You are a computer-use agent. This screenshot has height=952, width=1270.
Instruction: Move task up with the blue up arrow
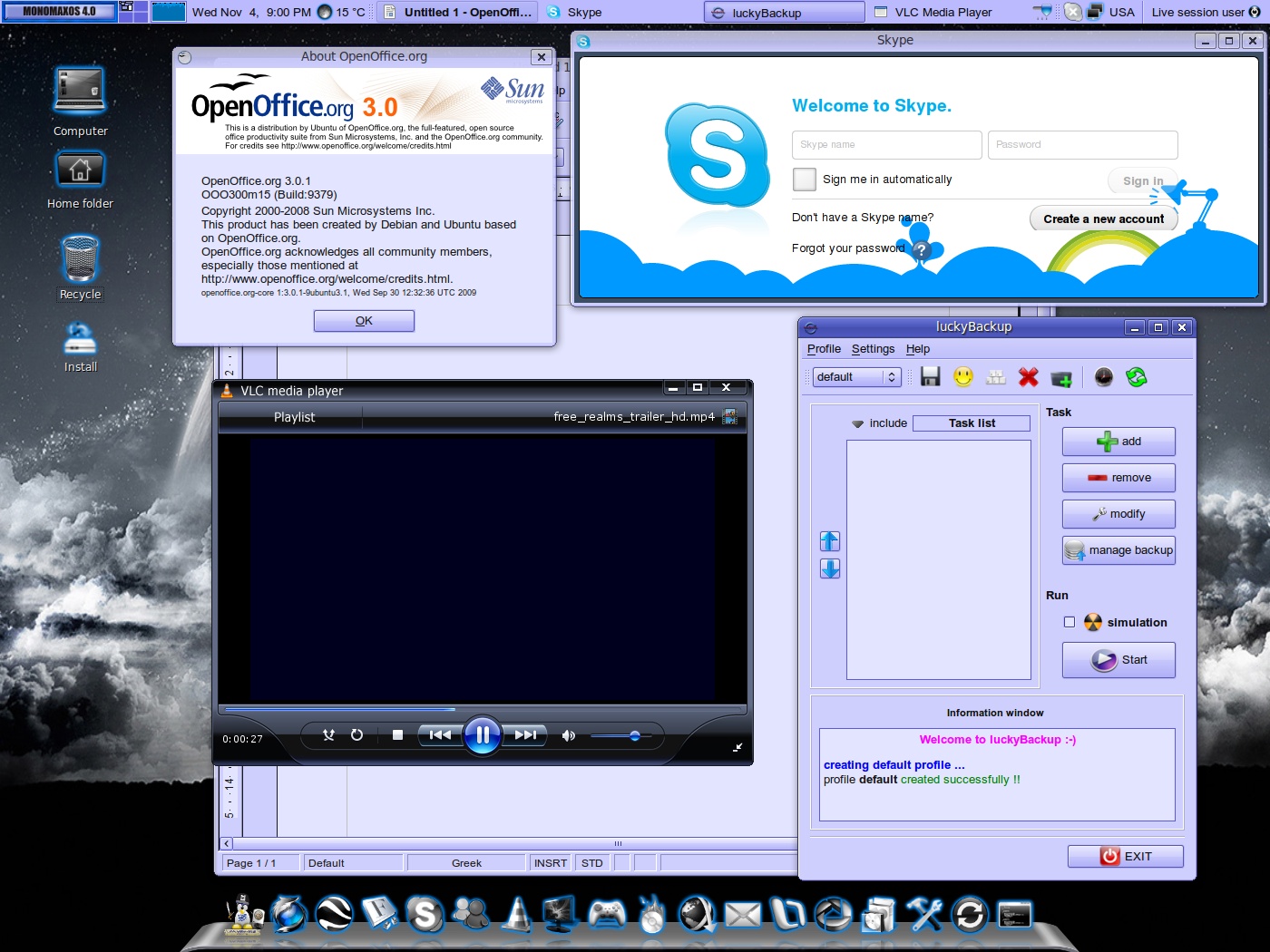coord(830,541)
